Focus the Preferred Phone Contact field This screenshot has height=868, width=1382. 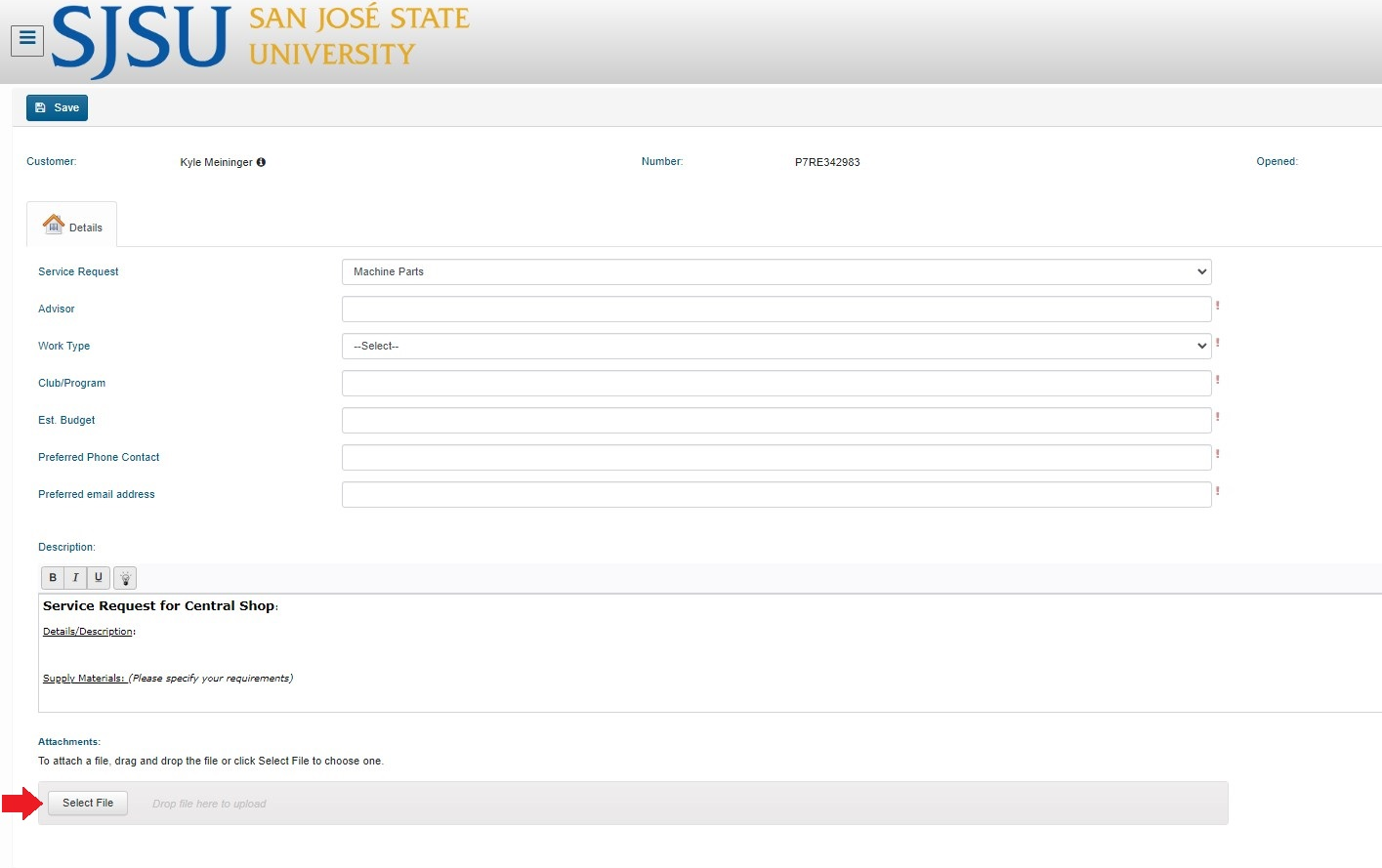click(x=775, y=458)
